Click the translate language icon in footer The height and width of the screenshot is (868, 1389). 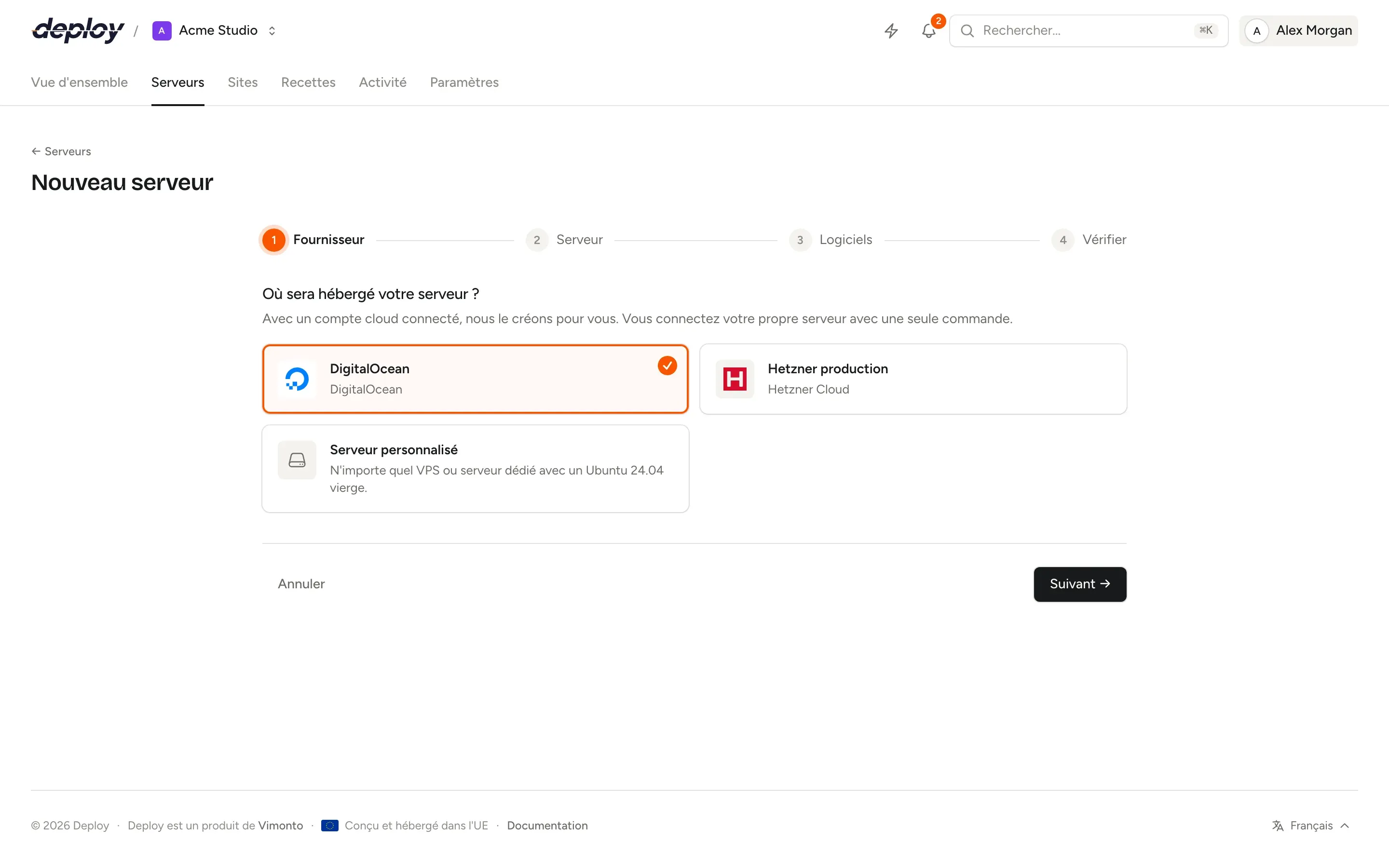(1278, 826)
